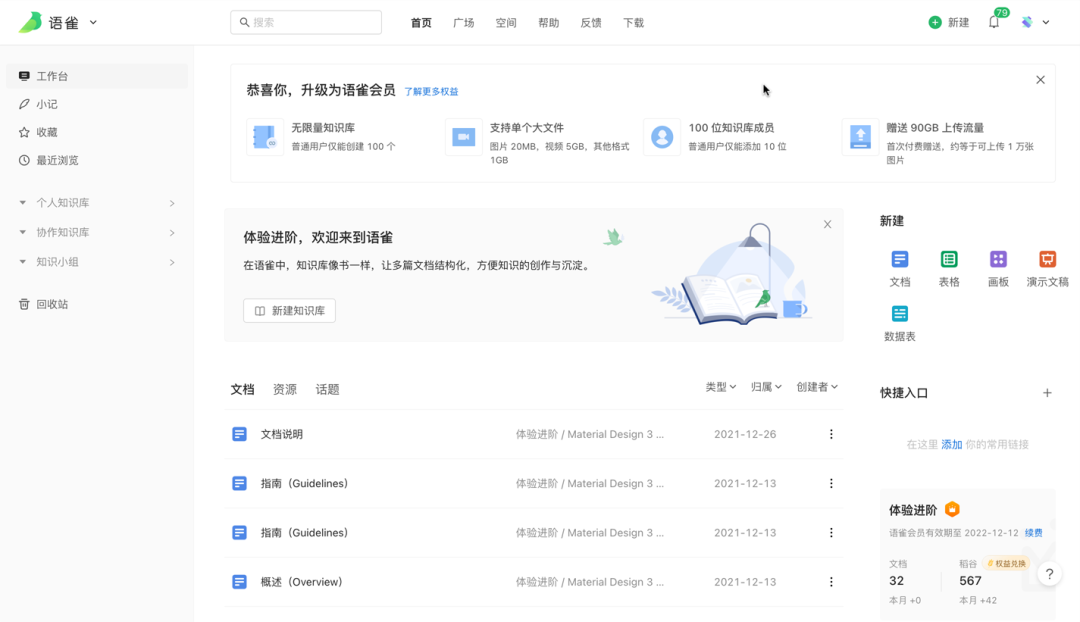Add a shortcut with 快捷入口 plus icon
Viewport: 1080px width, 622px height.
point(1047,393)
